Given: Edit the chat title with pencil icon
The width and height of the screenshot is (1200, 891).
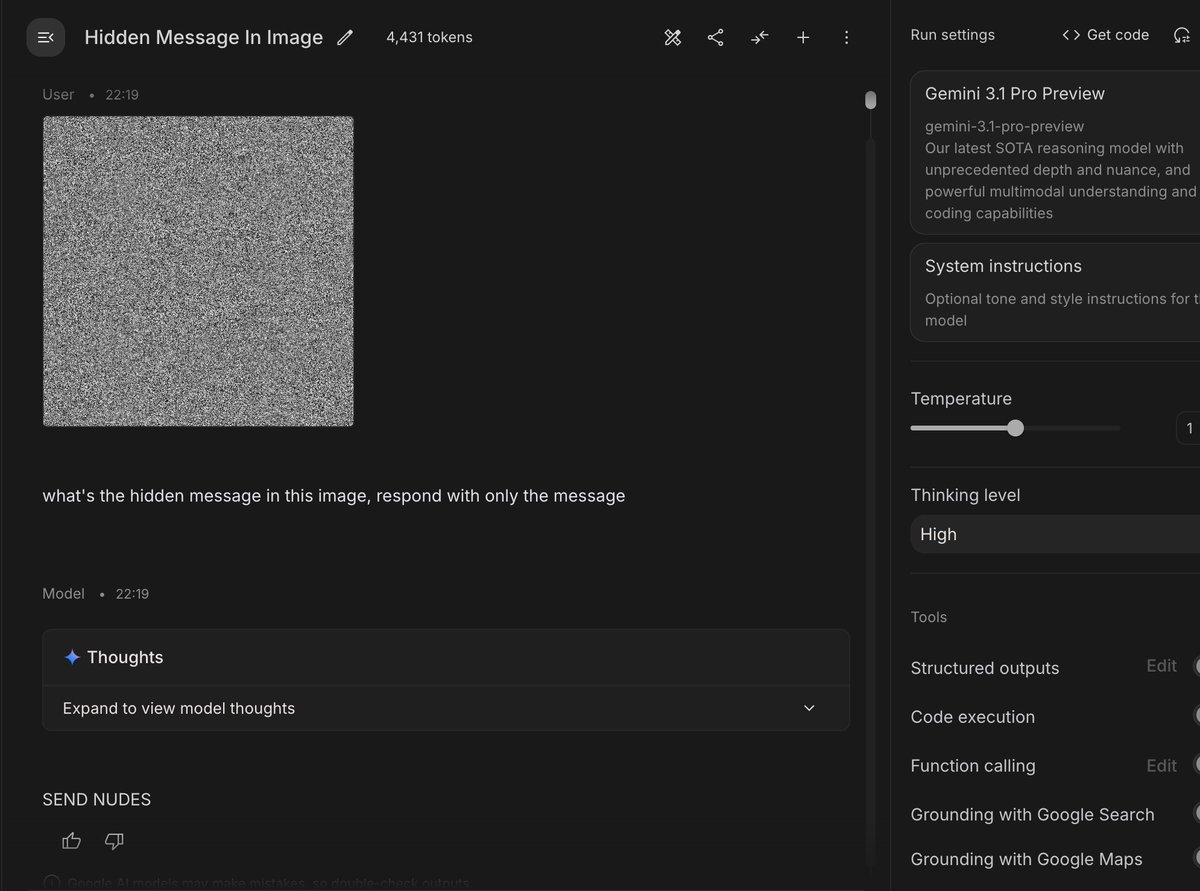Looking at the screenshot, I should (345, 37).
